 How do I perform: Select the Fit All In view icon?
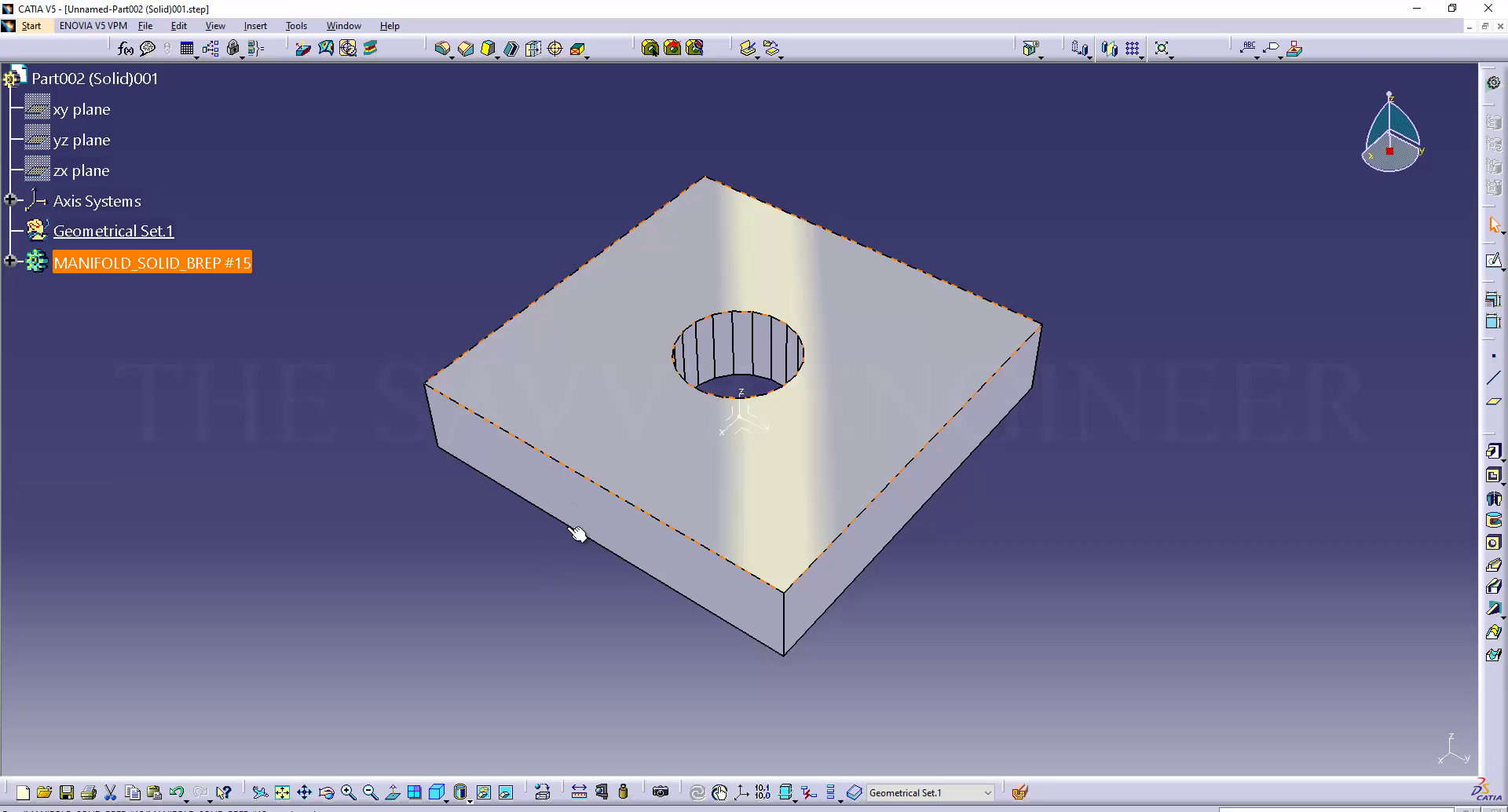click(x=282, y=792)
